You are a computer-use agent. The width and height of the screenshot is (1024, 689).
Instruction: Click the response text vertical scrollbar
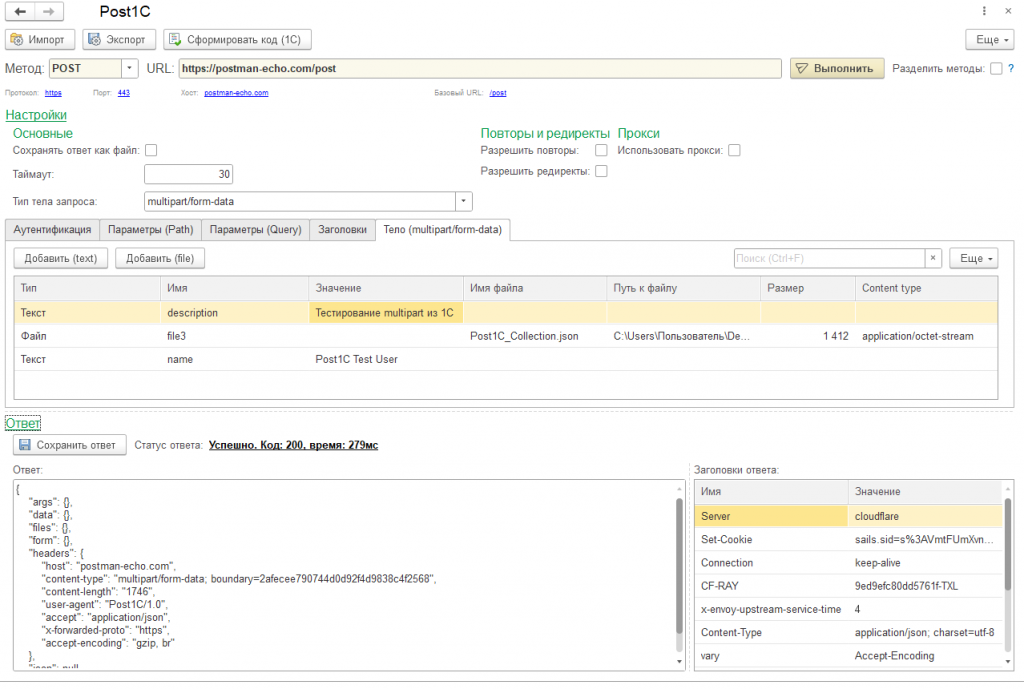coord(681,570)
